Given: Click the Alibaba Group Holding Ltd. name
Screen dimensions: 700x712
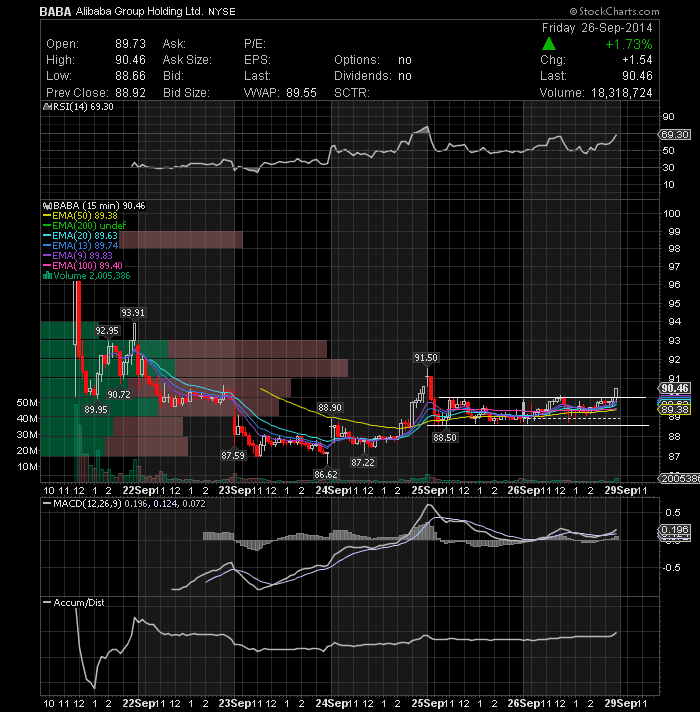Looking at the screenshot, I should pos(139,11).
